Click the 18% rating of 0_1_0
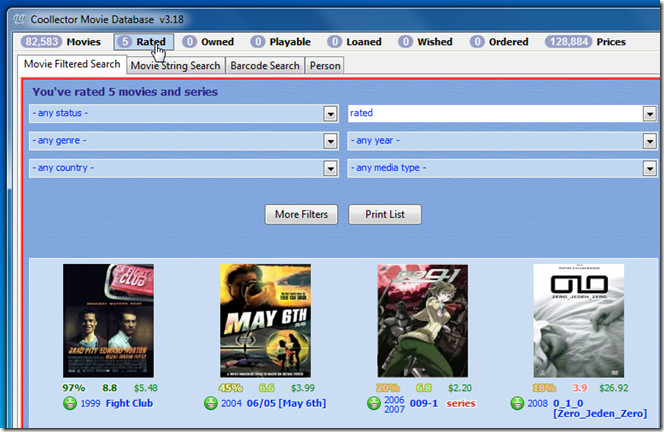 (x=544, y=388)
